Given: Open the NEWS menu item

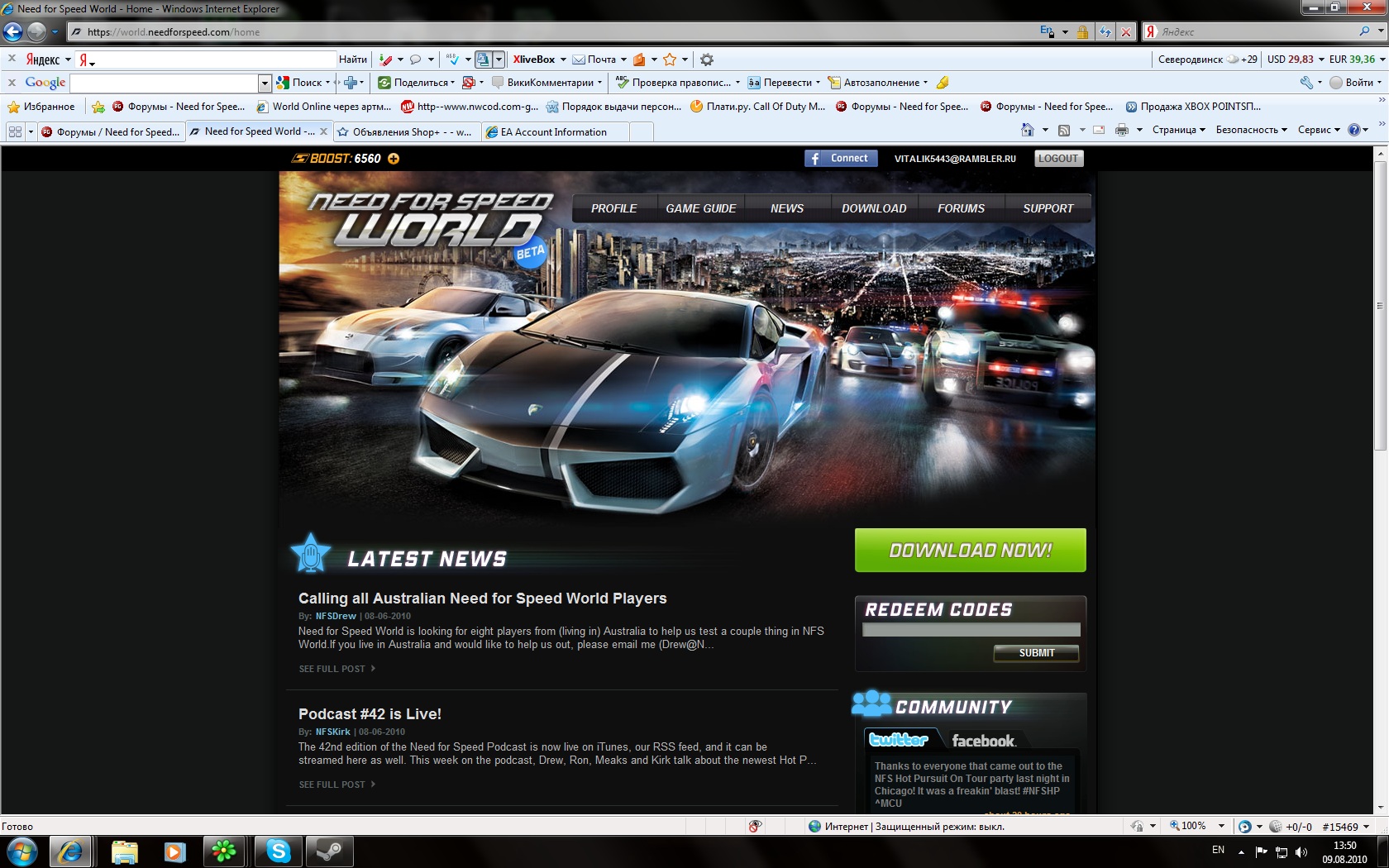Looking at the screenshot, I should click(787, 208).
